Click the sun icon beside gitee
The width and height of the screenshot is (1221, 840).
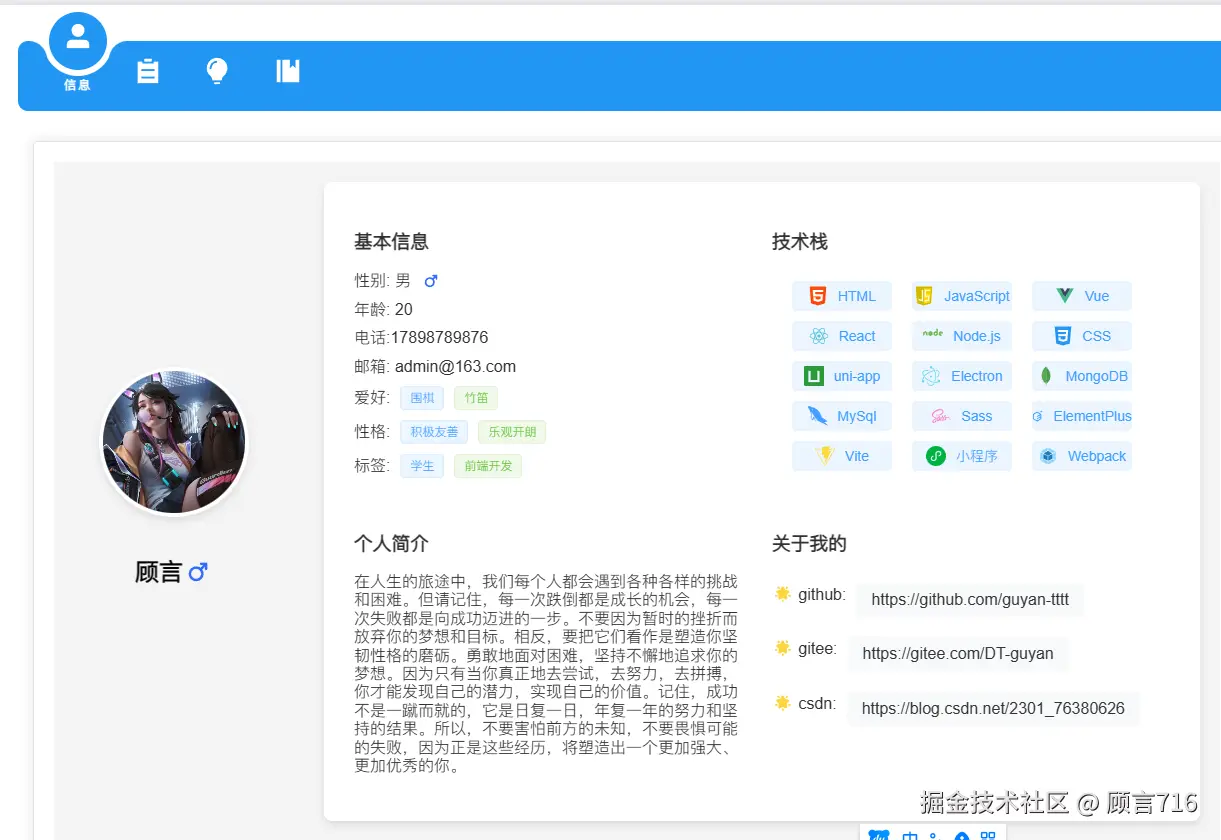pyautogui.click(x=783, y=648)
